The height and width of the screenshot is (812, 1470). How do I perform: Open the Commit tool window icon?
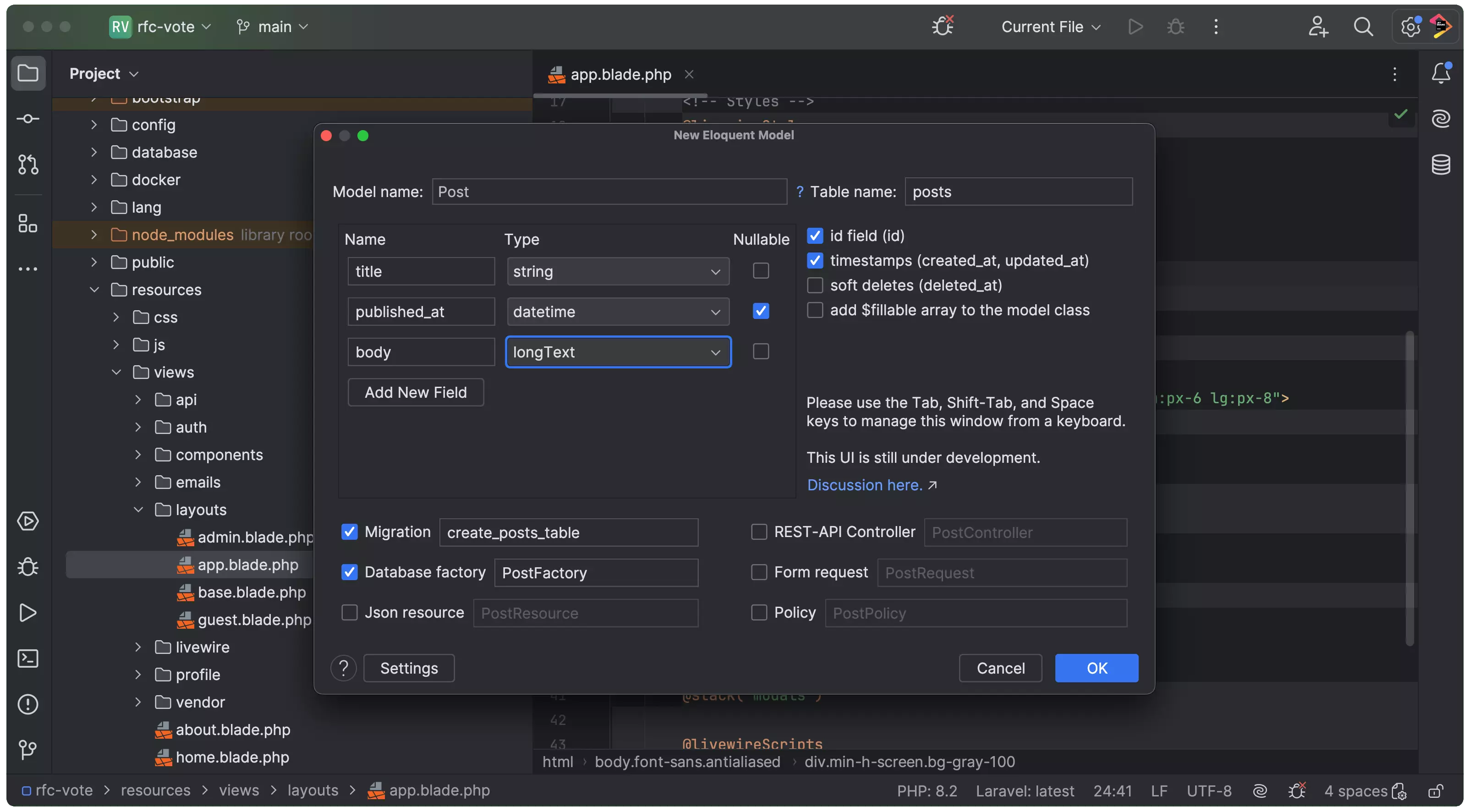(x=27, y=119)
